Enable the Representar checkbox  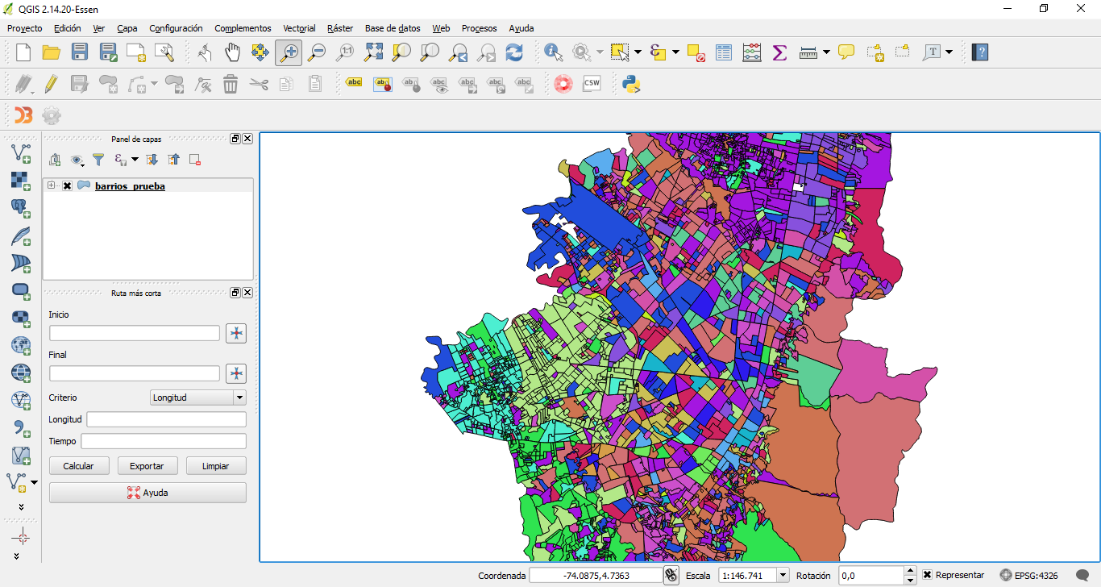click(925, 575)
